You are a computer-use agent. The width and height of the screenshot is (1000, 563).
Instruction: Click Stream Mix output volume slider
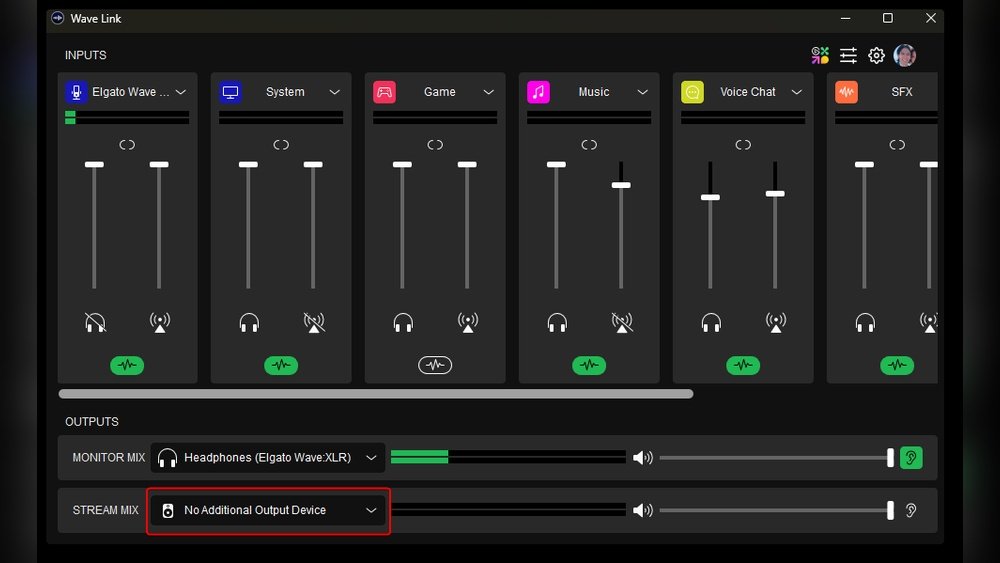[777, 510]
